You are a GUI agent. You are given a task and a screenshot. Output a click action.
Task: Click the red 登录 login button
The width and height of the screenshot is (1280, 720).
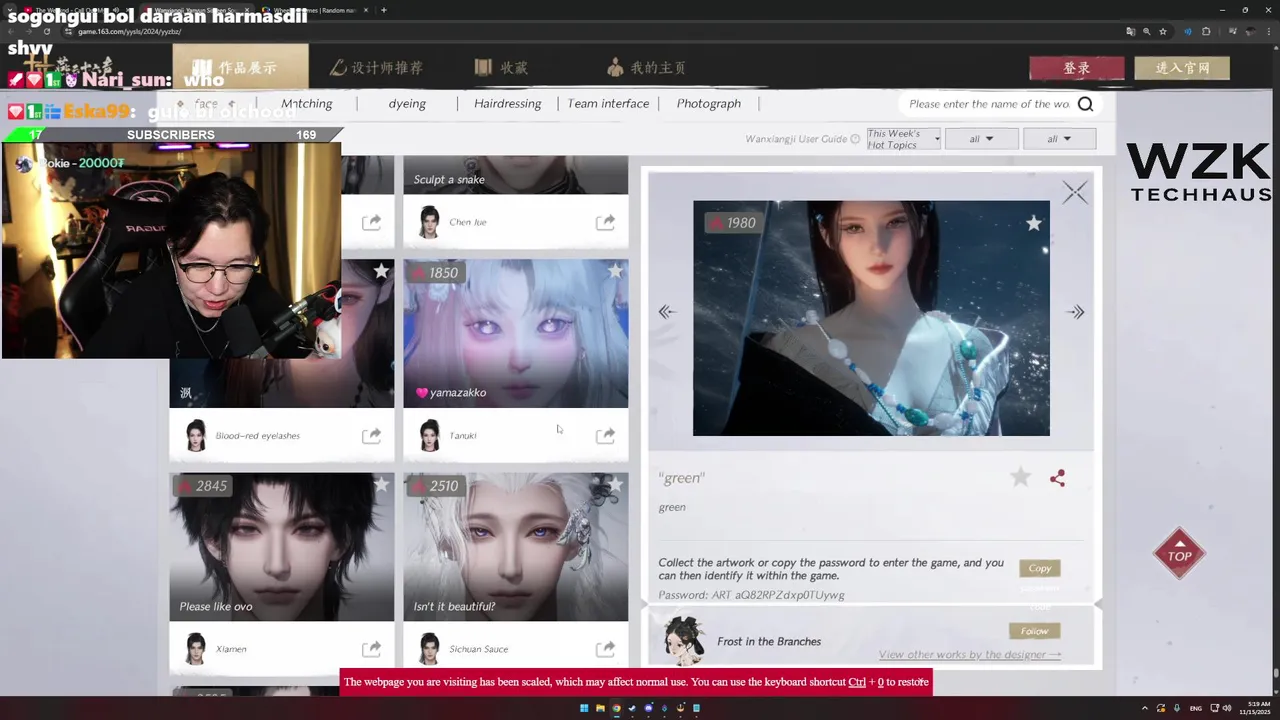1077,68
